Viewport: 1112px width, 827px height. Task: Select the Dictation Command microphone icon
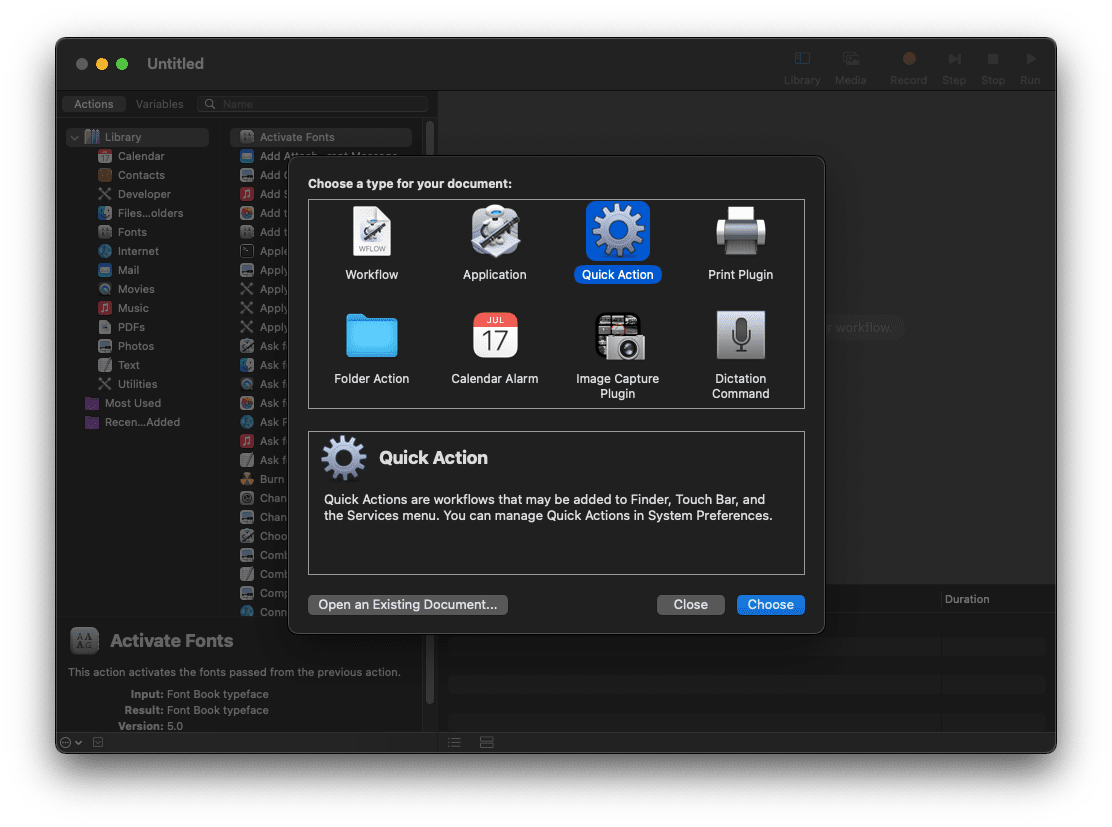click(x=740, y=335)
